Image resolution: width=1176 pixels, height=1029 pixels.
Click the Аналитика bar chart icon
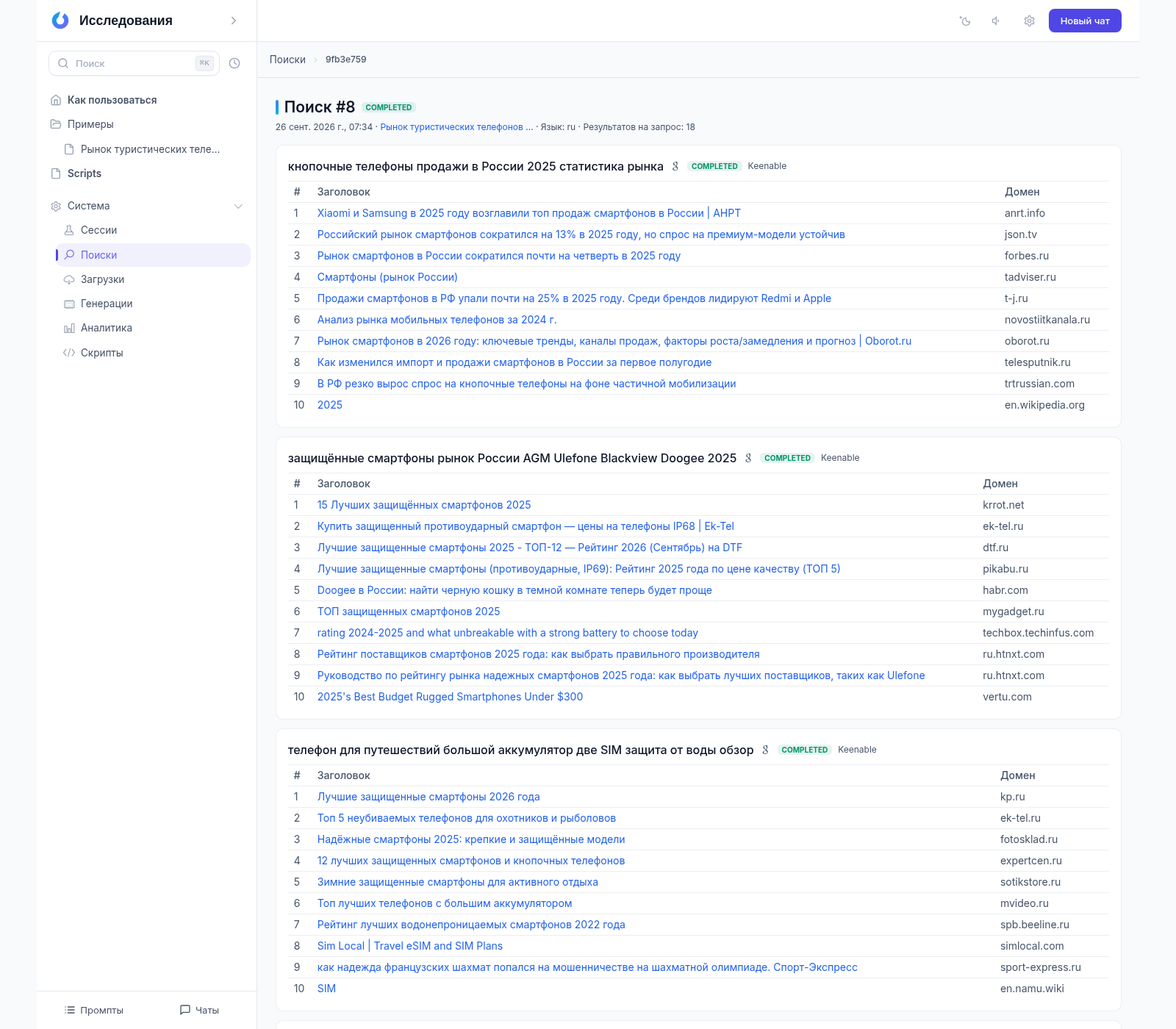pyautogui.click(x=69, y=328)
